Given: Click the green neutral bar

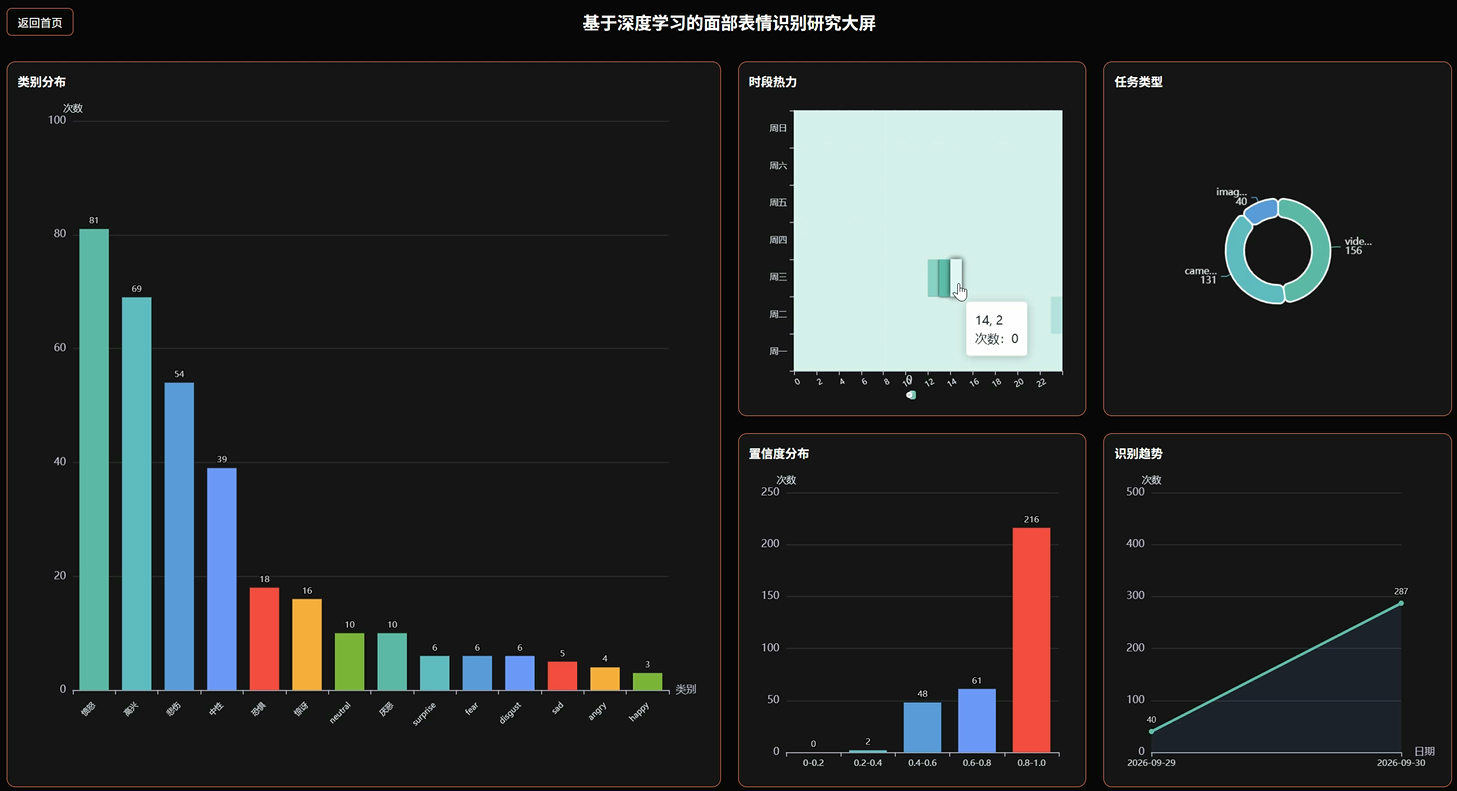Looking at the screenshot, I should pos(349,661).
